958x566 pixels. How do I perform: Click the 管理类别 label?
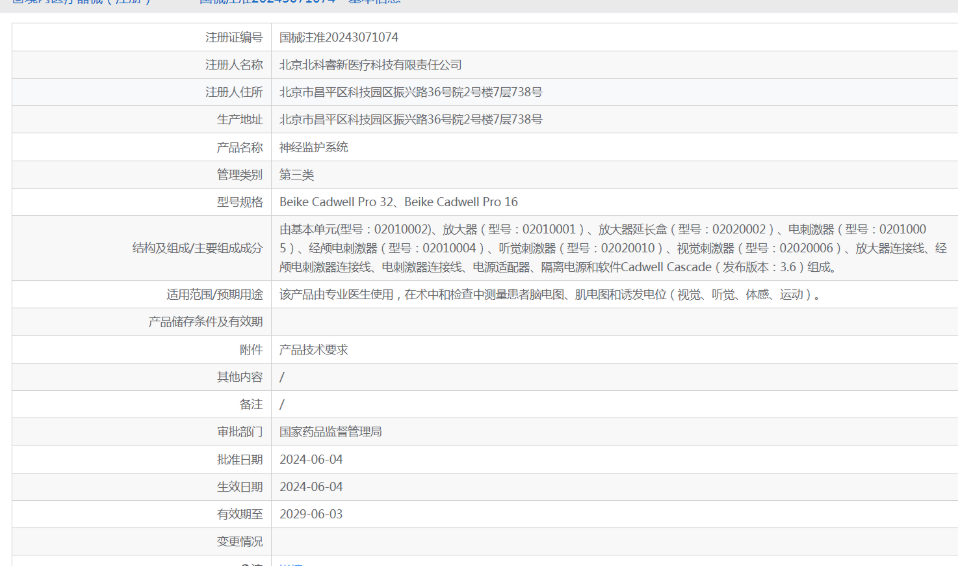coord(240,175)
